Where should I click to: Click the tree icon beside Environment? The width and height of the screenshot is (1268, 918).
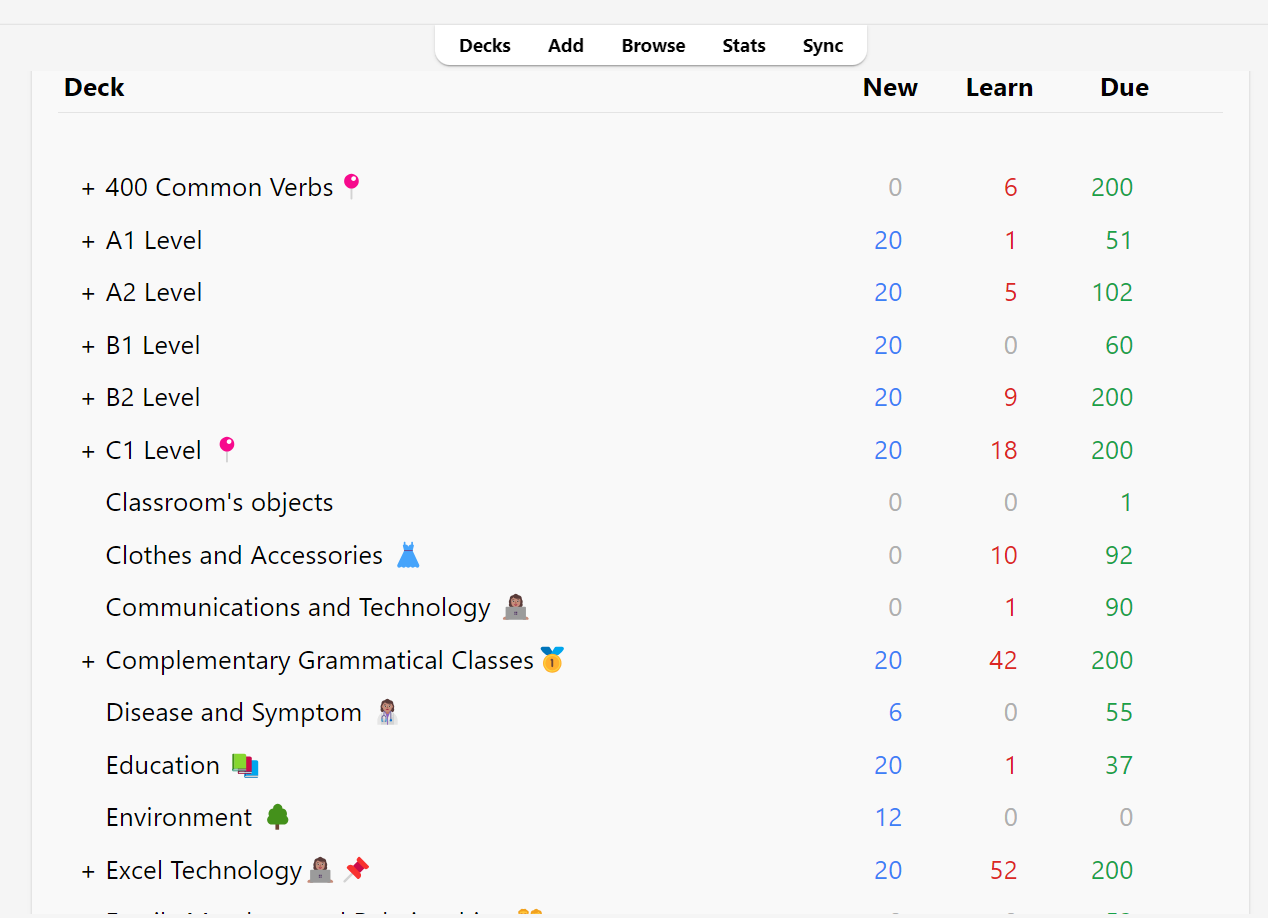[278, 817]
